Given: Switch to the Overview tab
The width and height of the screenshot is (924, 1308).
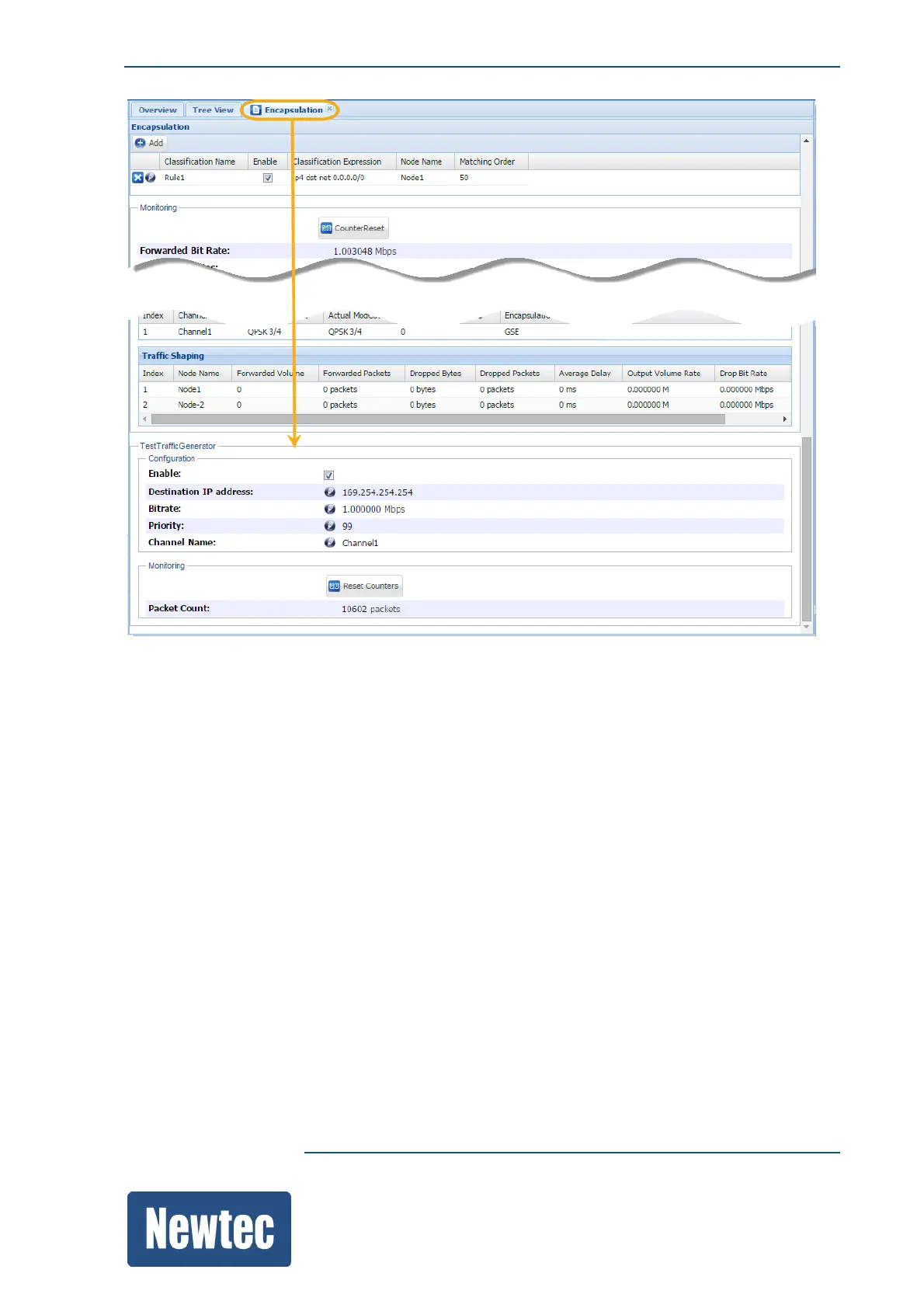Looking at the screenshot, I should tap(158, 110).
